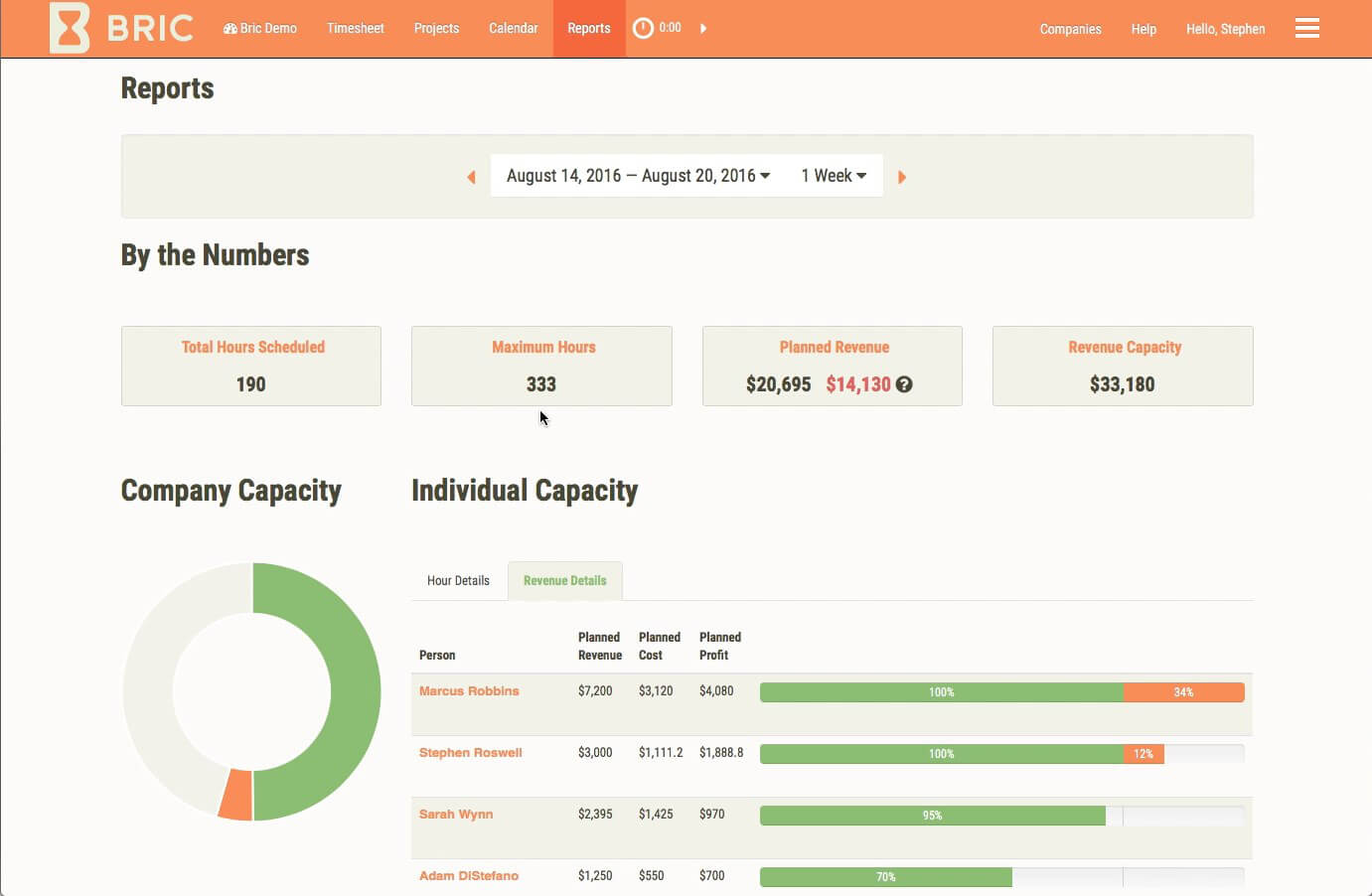Click the $20,695 planned revenue value
This screenshot has width=1372, height=896.
point(778,384)
